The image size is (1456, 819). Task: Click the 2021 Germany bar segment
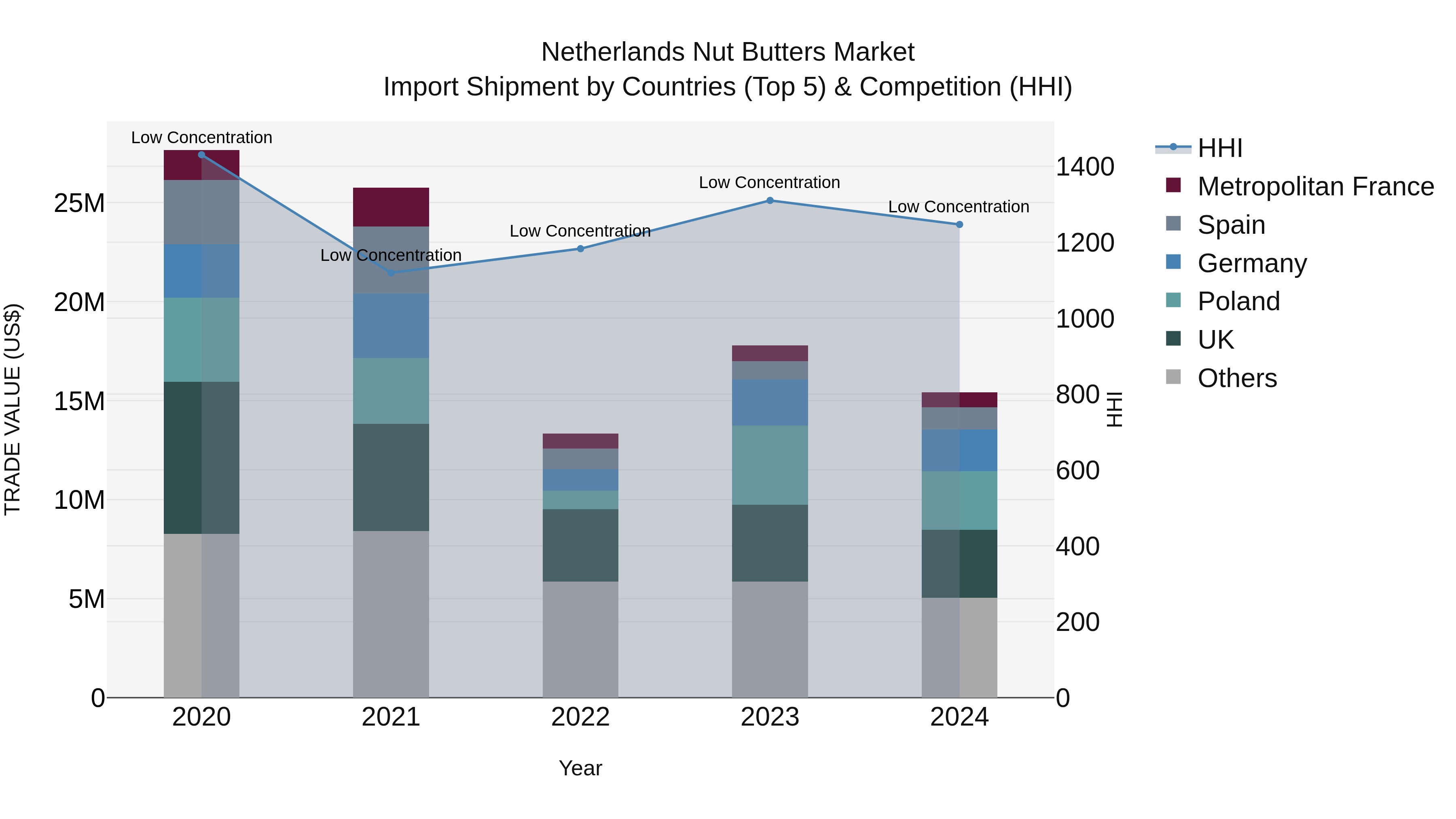pos(391,326)
